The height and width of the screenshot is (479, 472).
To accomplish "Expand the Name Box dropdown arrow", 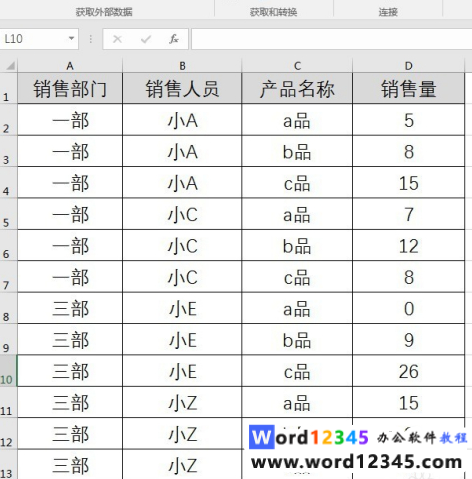I will pos(71,39).
